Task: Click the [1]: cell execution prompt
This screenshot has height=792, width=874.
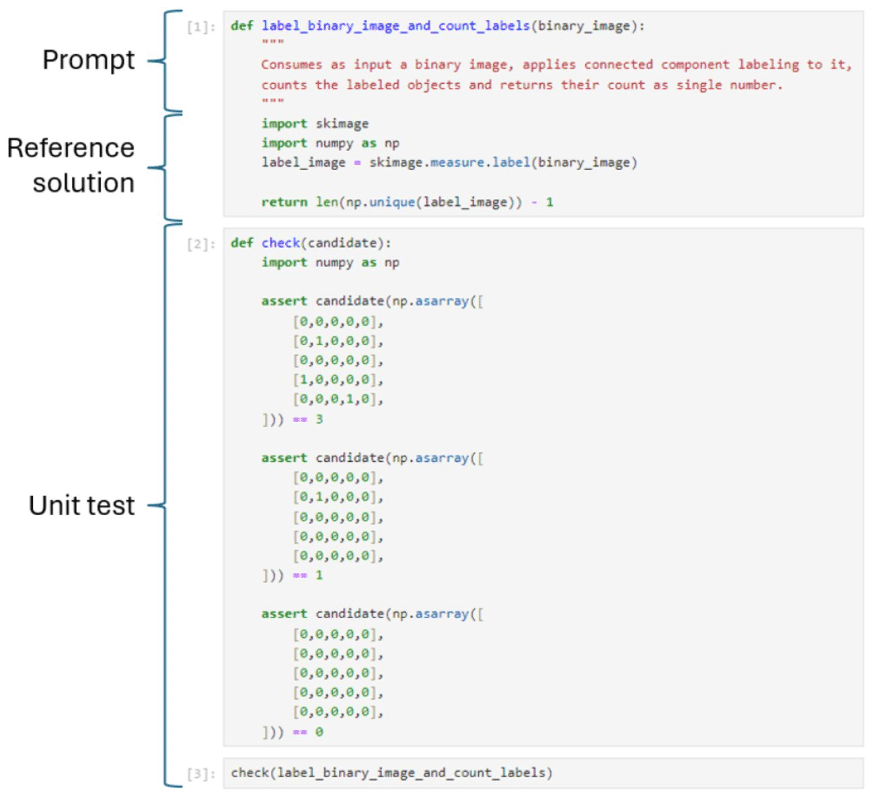Action: pos(203,27)
